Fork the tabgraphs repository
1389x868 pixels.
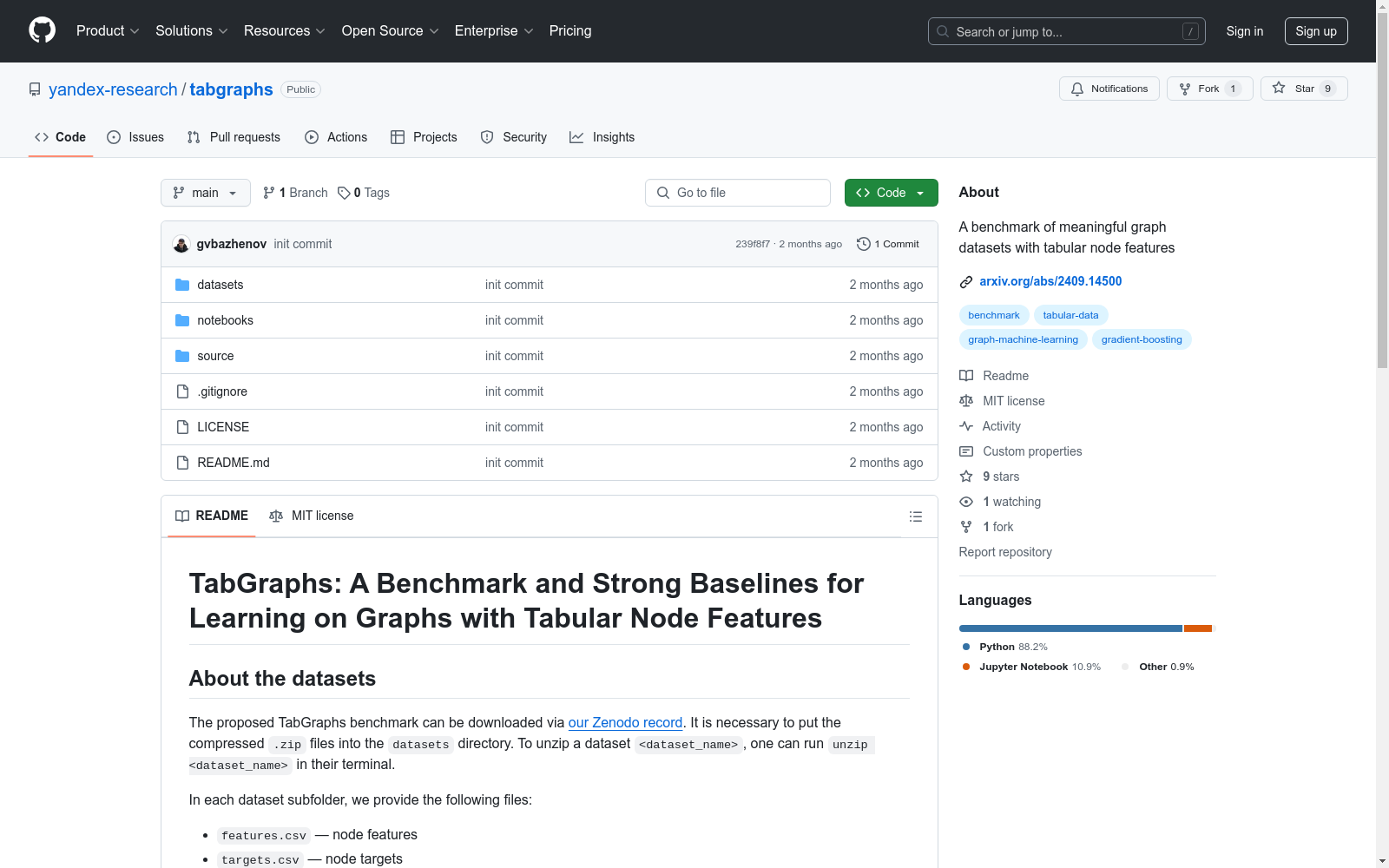click(1210, 89)
